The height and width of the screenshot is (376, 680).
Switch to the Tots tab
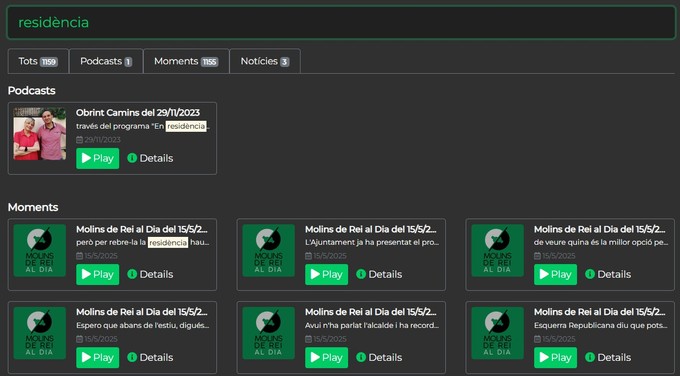coord(38,61)
